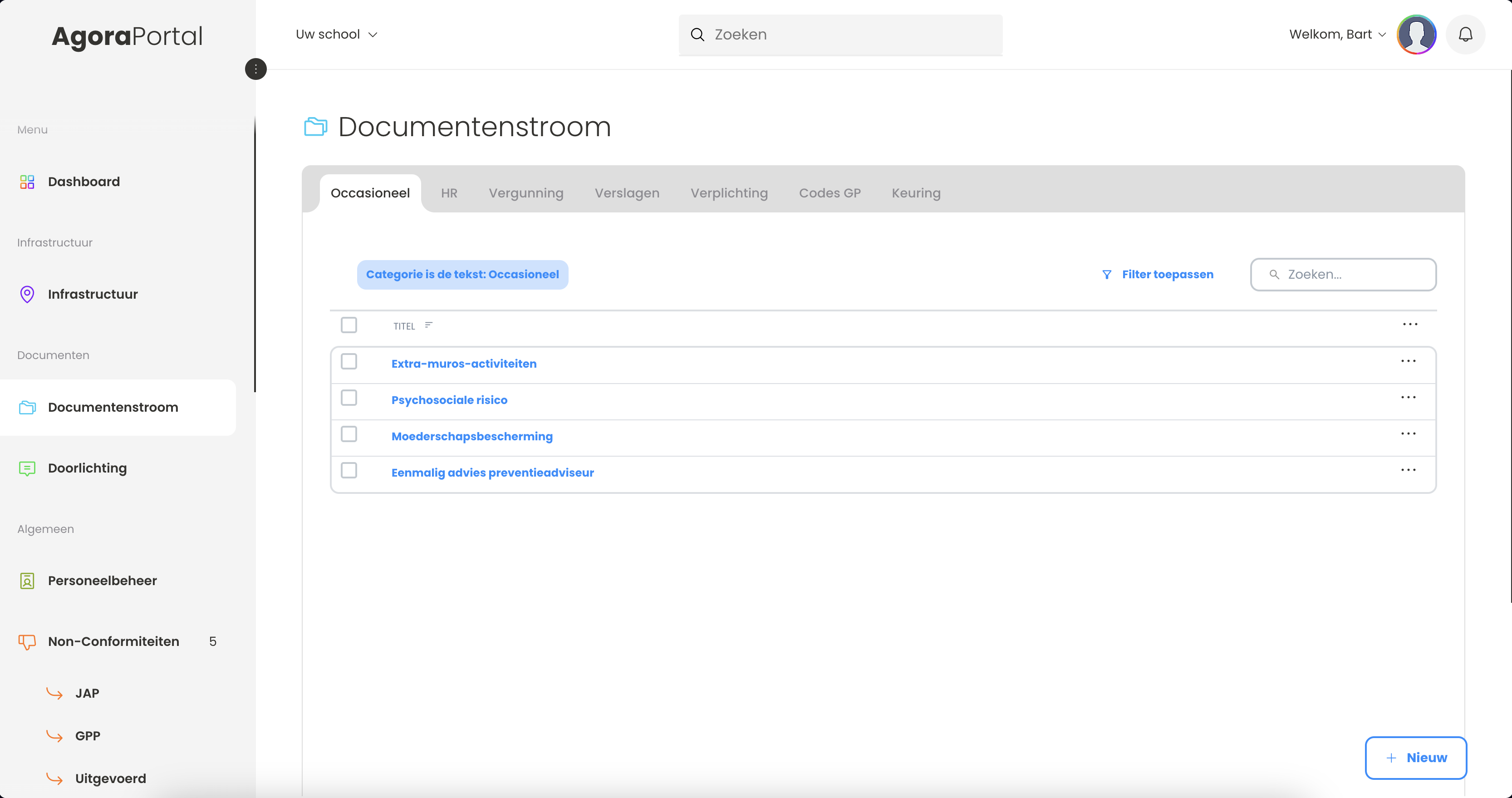Switch to the Verslagen tab
Screen dimensions: 1512x798
coord(627,193)
